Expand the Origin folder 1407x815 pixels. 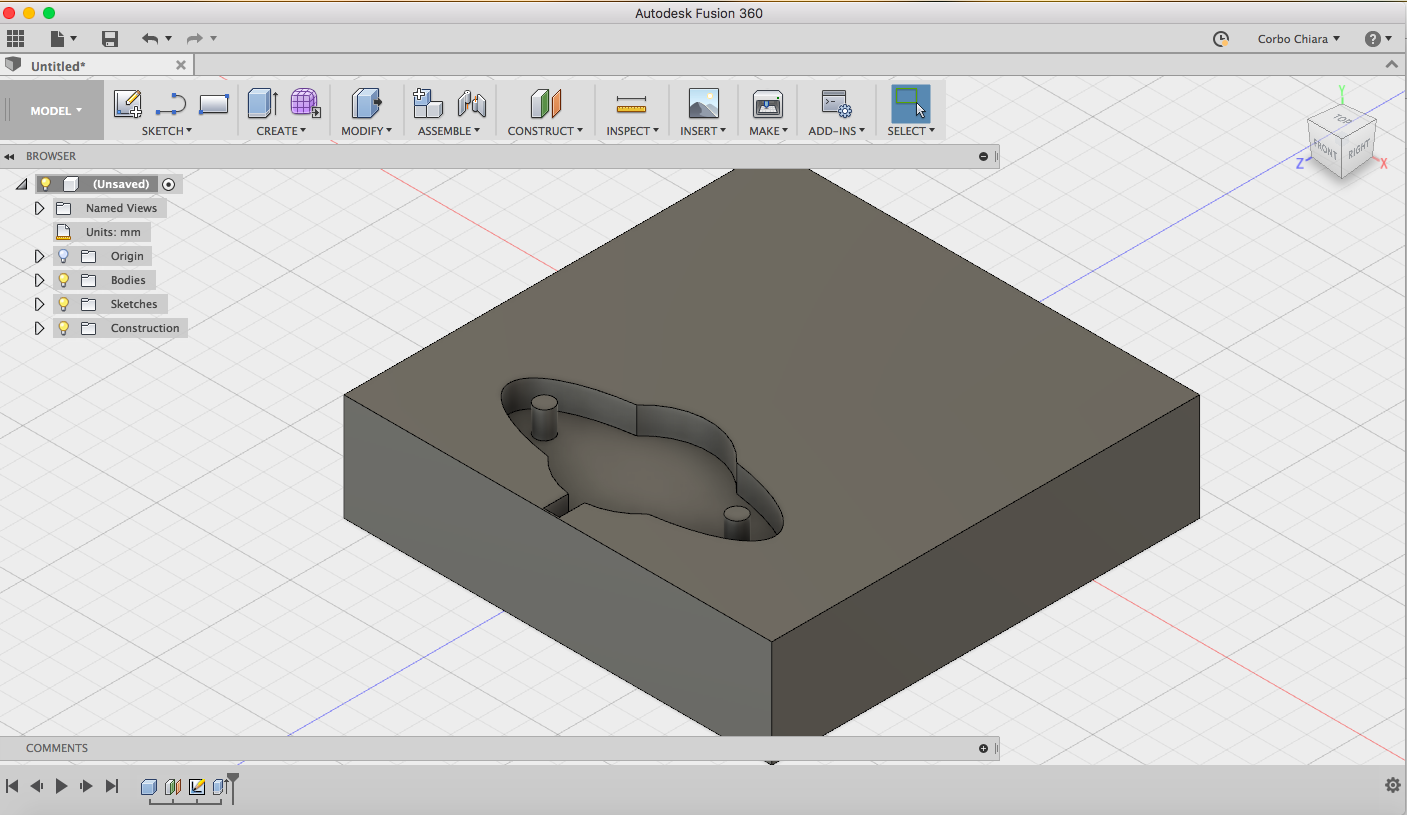pyautogui.click(x=40, y=256)
